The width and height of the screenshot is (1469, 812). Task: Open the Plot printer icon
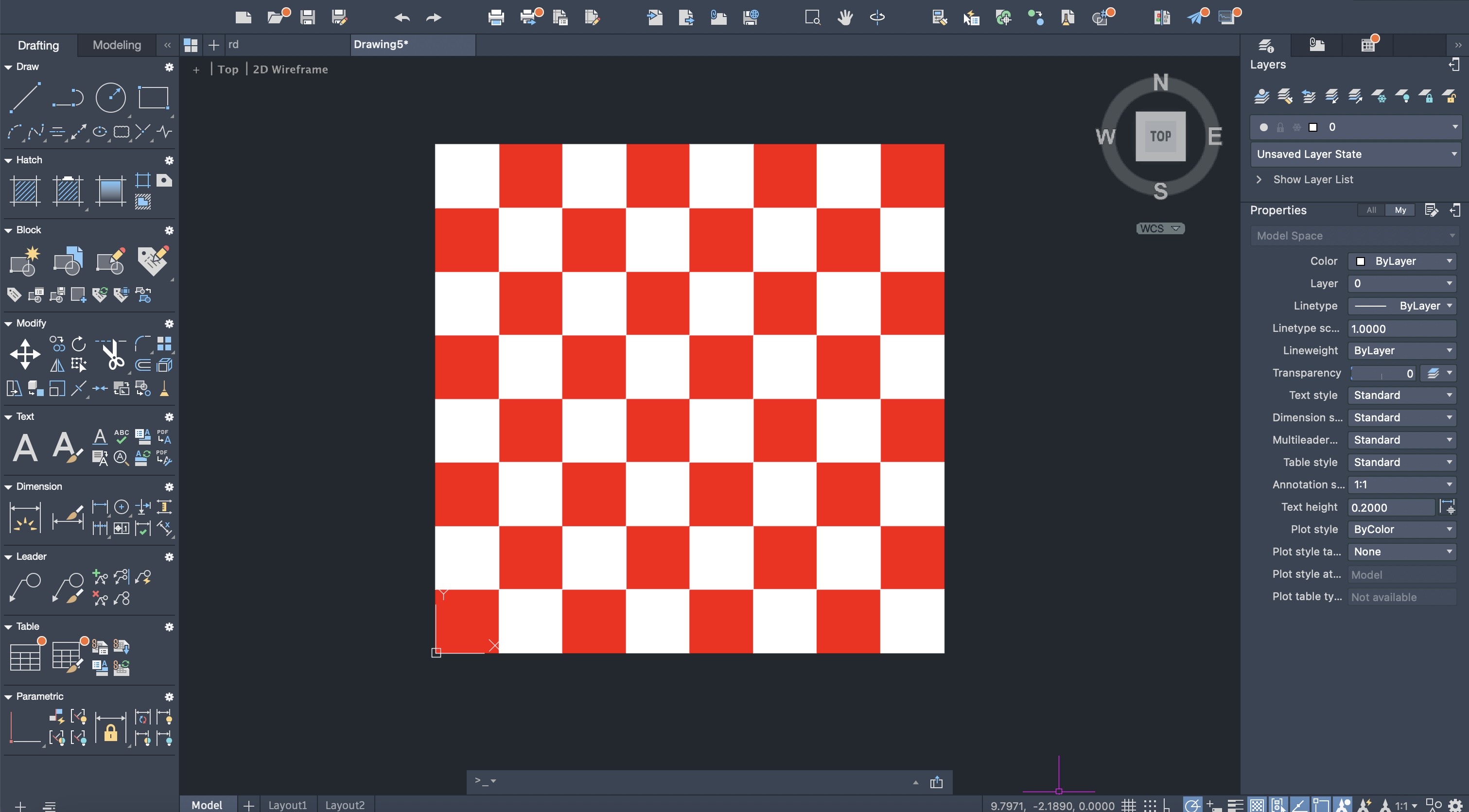click(495, 17)
